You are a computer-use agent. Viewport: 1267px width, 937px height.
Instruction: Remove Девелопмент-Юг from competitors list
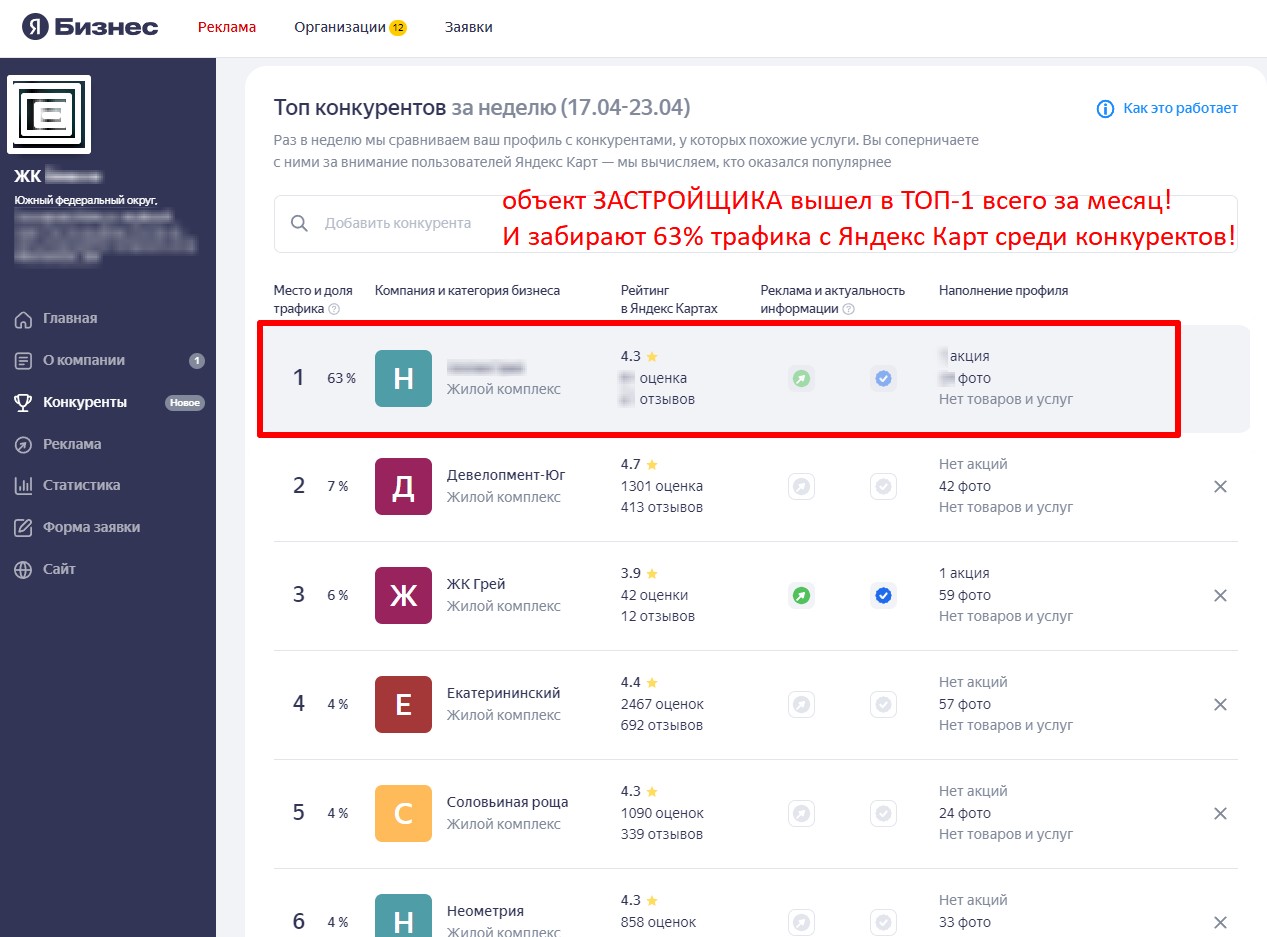pos(1219,487)
